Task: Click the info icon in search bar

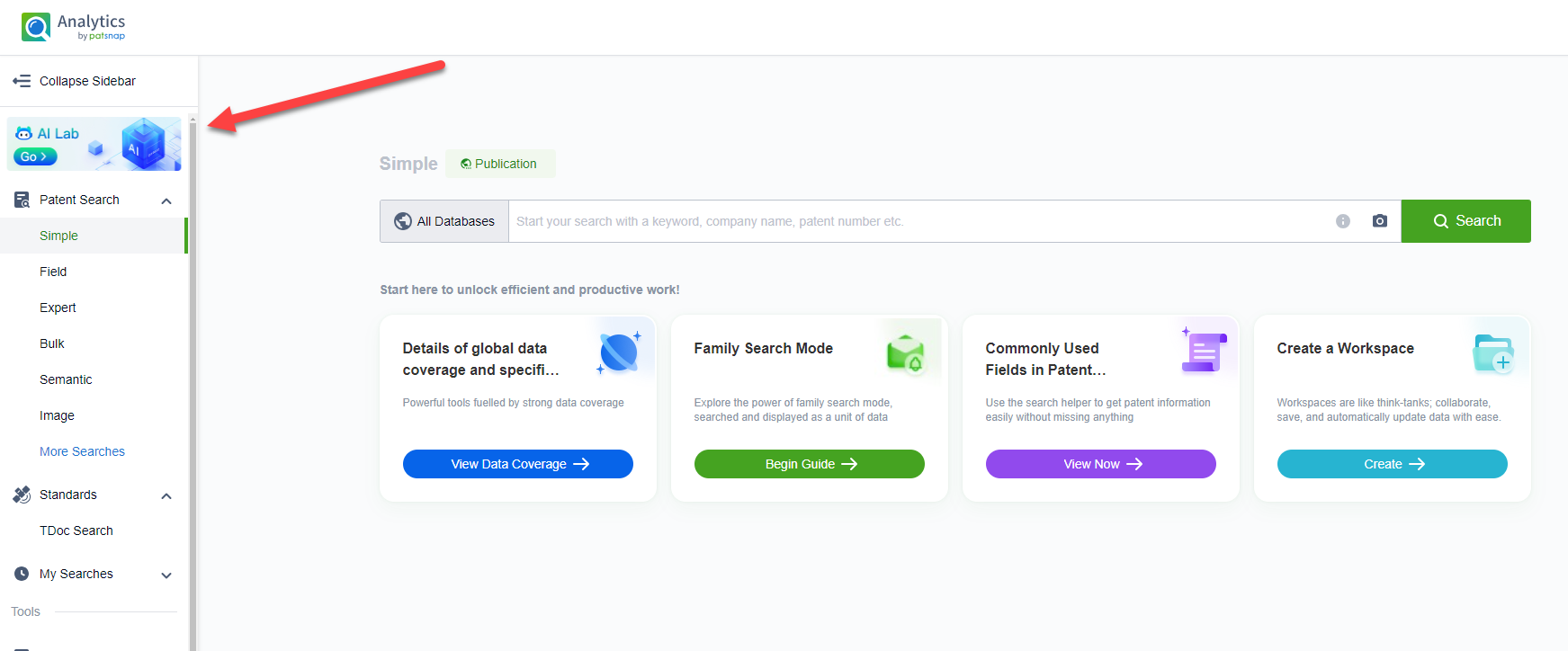Action: [1342, 221]
